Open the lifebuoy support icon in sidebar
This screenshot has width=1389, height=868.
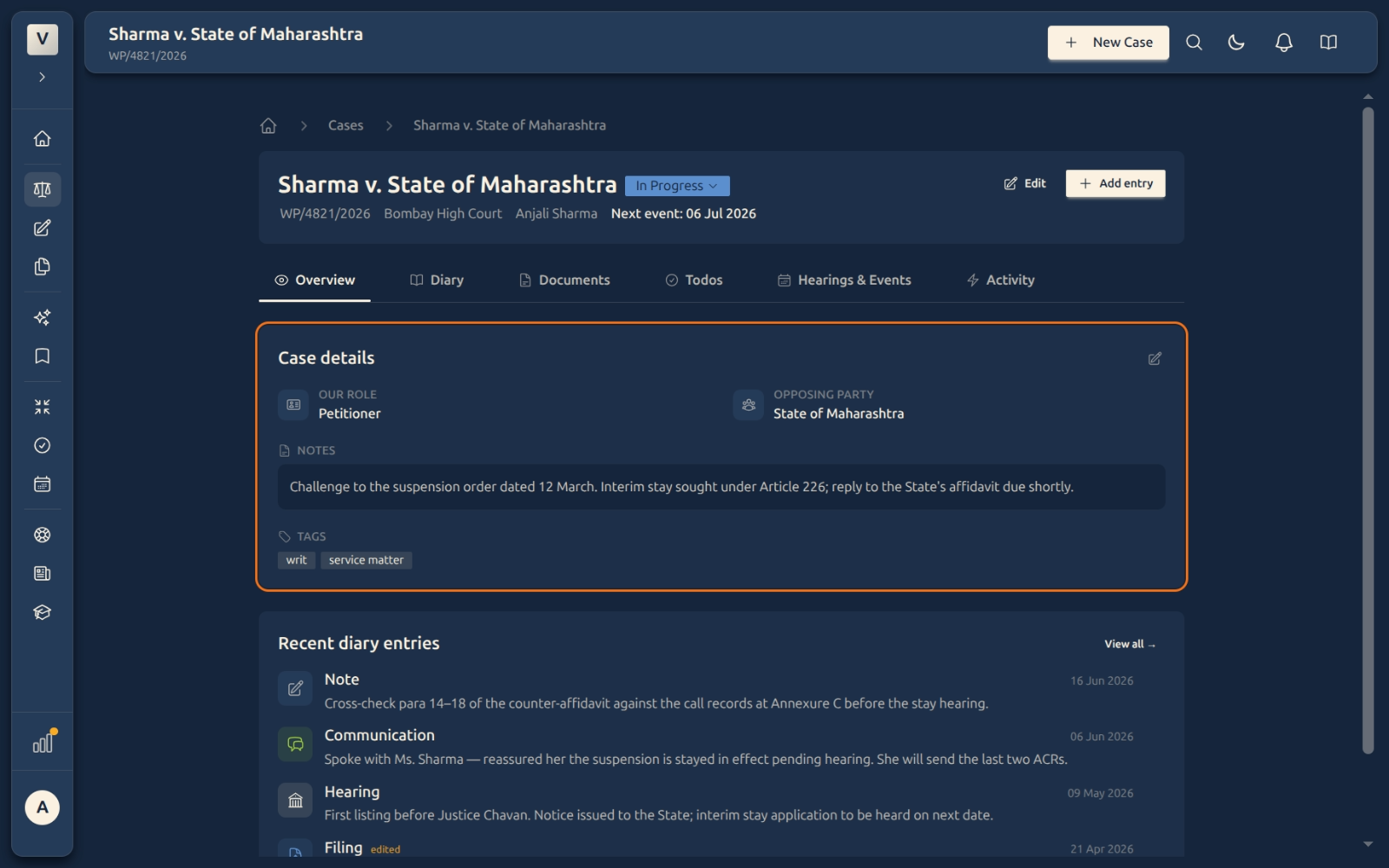coord(42,535)
